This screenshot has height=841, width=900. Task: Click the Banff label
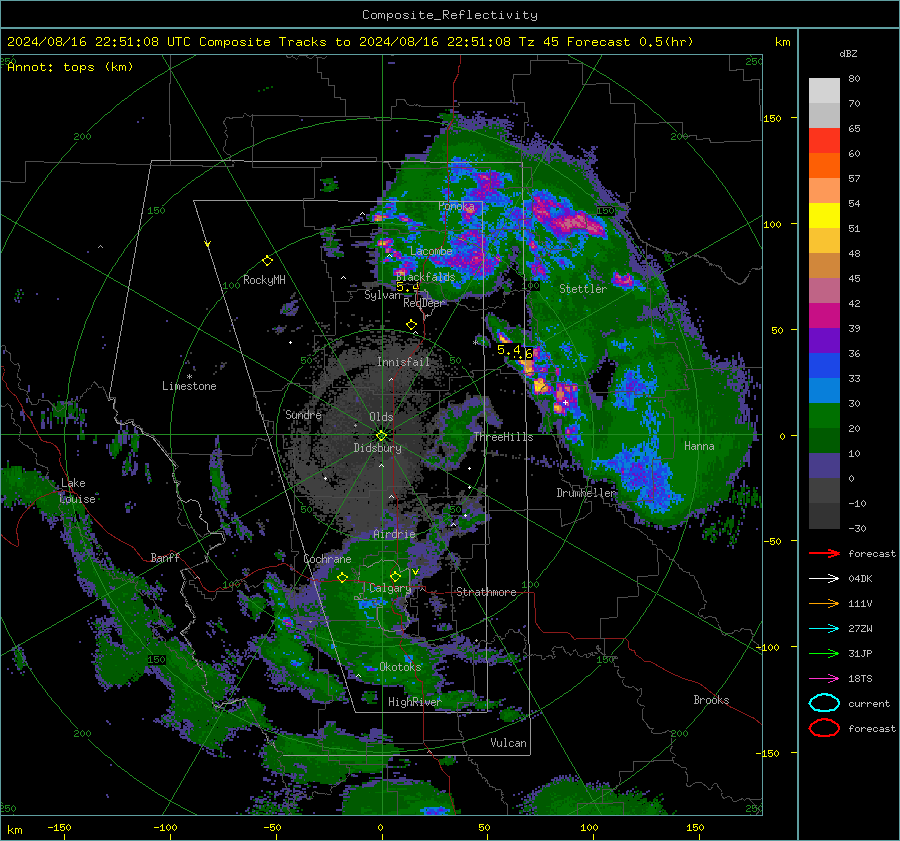pyautogui.click(x=165, y=558)
